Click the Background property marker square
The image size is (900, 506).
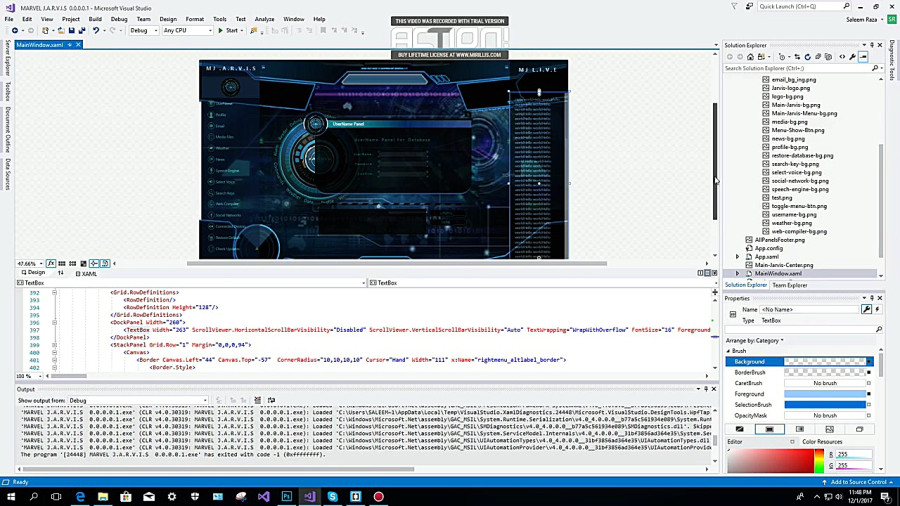pos(869,362)
